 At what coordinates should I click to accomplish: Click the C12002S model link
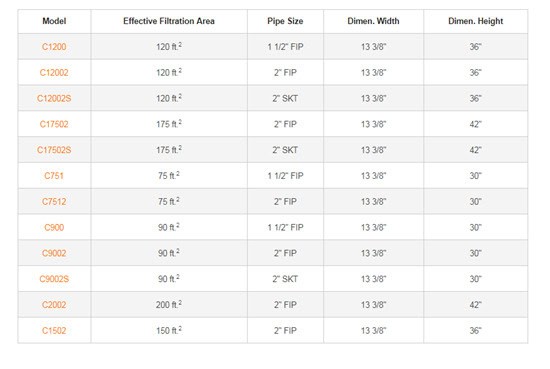(54, 98)
